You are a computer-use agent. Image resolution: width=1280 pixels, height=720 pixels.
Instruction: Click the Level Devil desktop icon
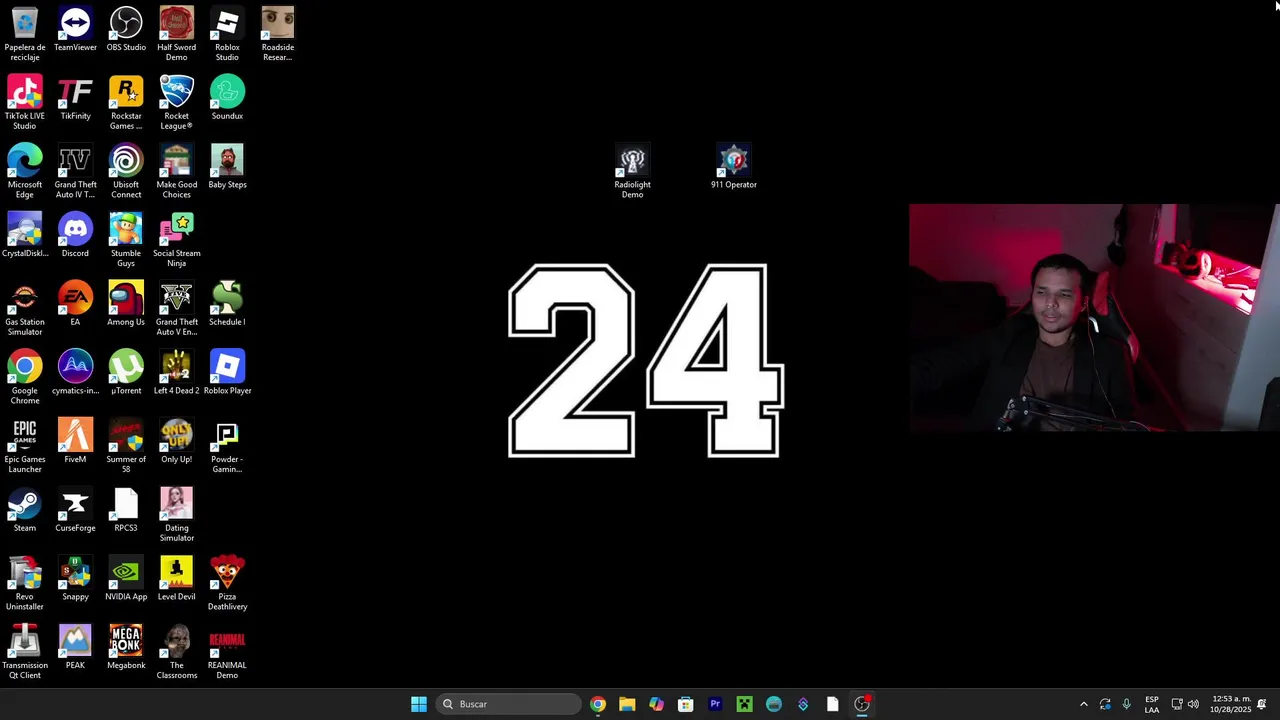[176, 579]
